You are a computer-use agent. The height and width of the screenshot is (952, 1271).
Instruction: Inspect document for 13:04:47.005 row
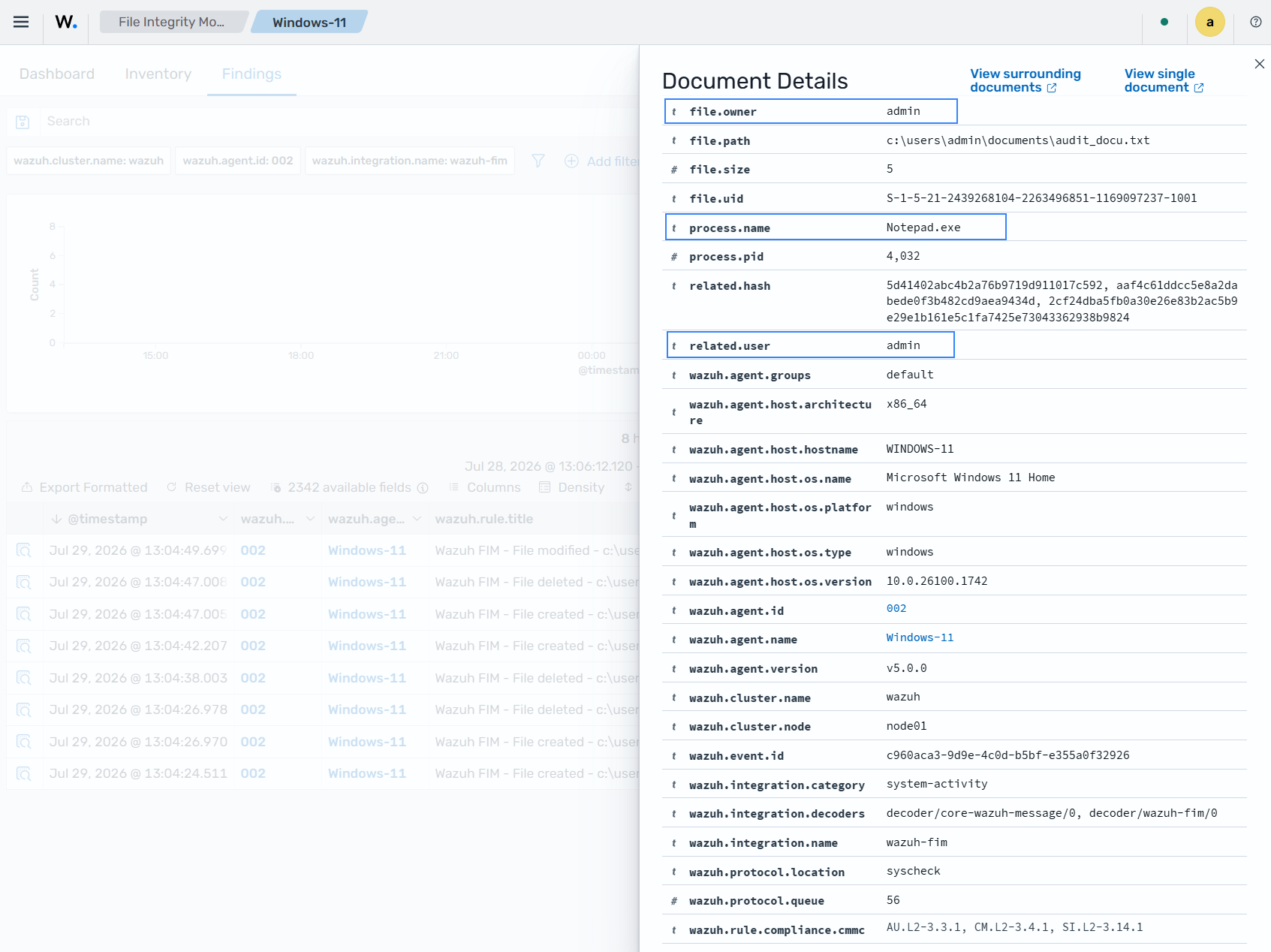(24, 614)
